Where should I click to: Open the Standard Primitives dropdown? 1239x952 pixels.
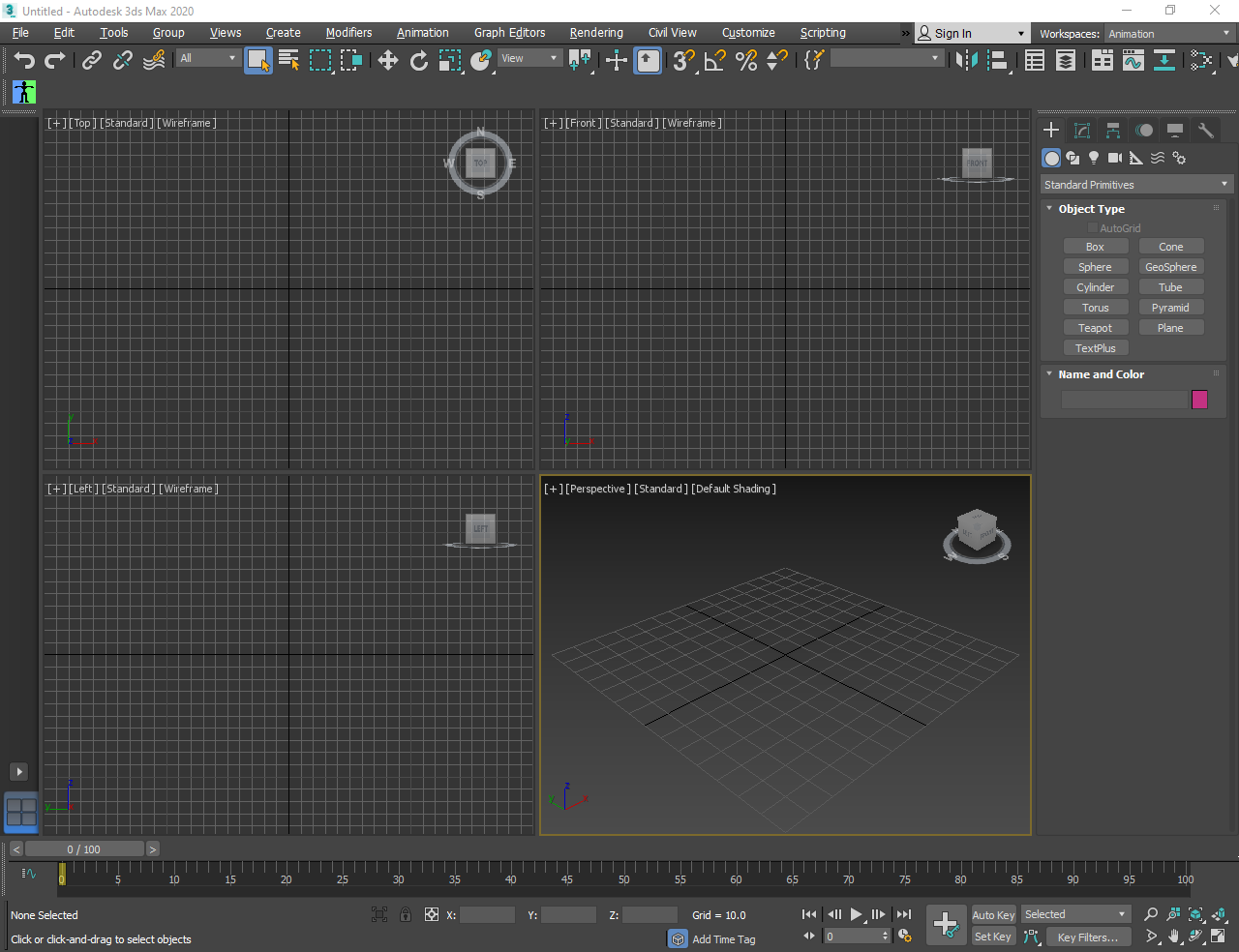[1135, 184]
